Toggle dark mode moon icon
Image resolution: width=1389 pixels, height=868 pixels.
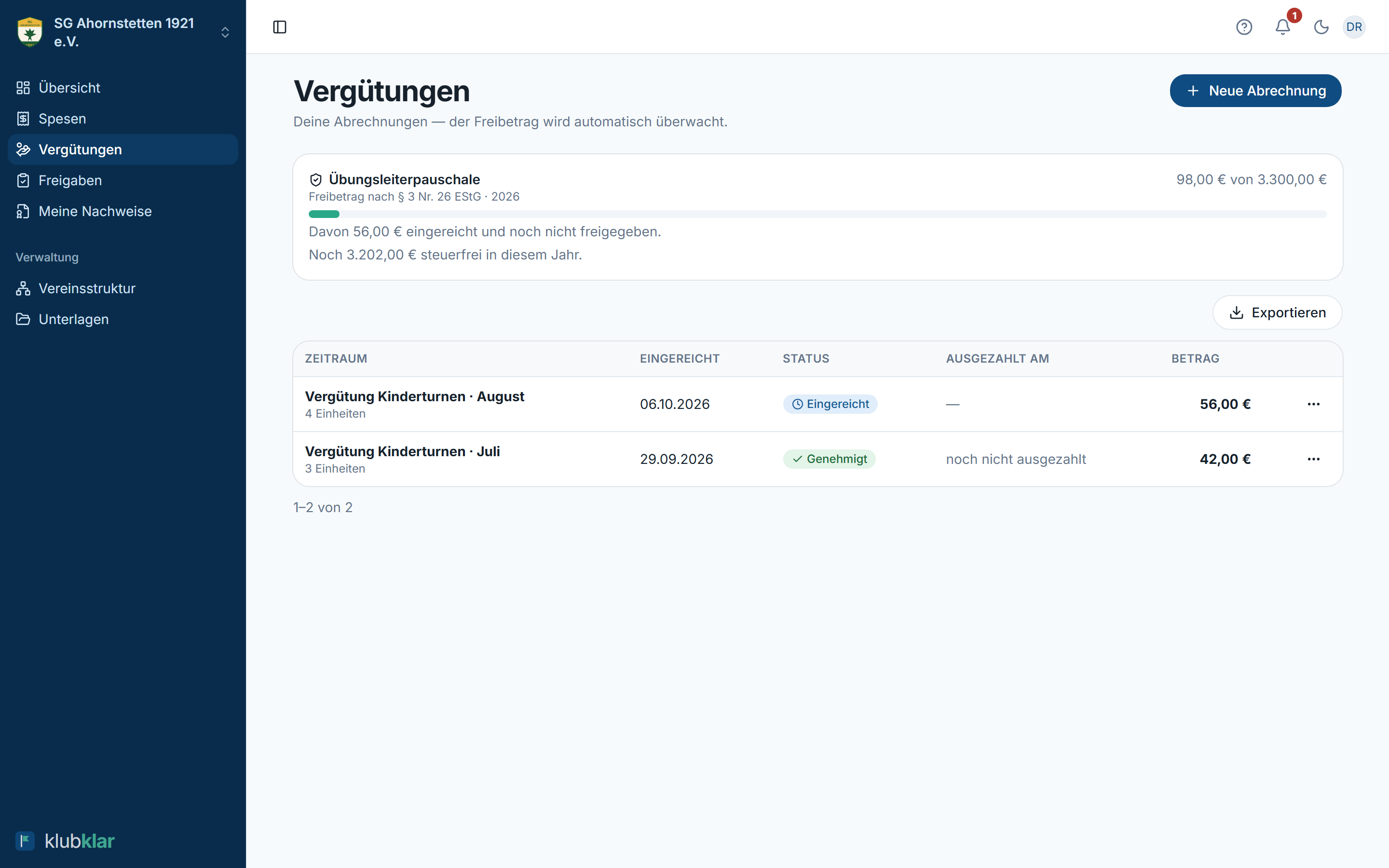tap(1321, 27)
